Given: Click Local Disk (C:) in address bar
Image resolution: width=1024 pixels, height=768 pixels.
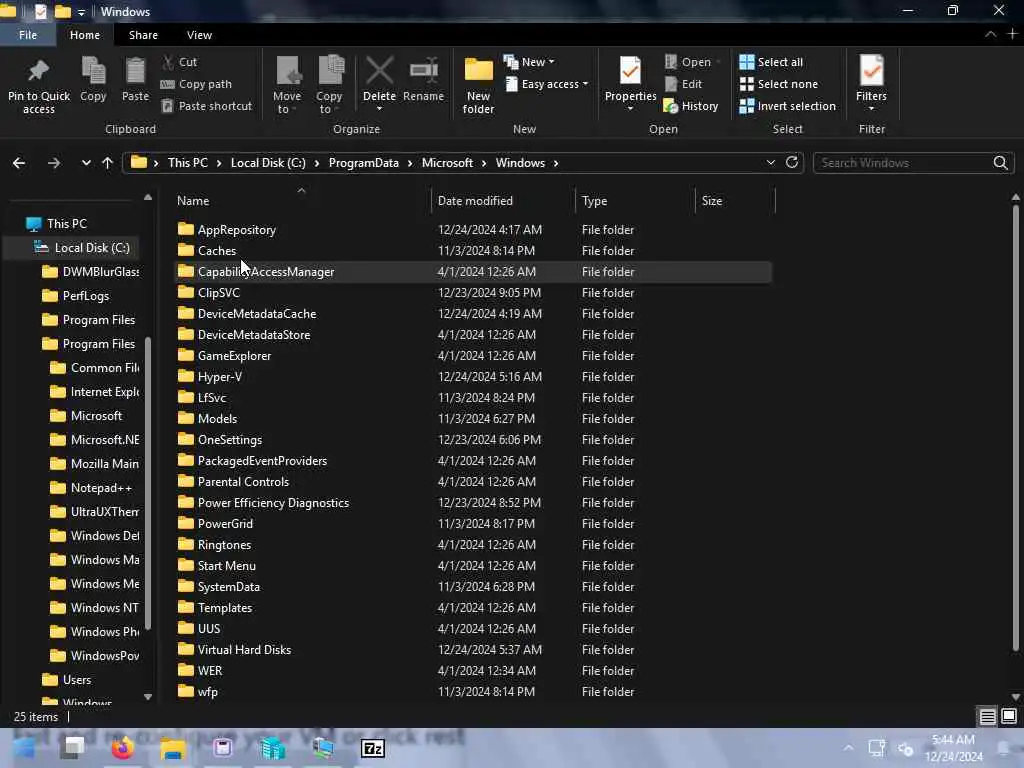Looking at the screenshot, I should (x=268, y=163).
